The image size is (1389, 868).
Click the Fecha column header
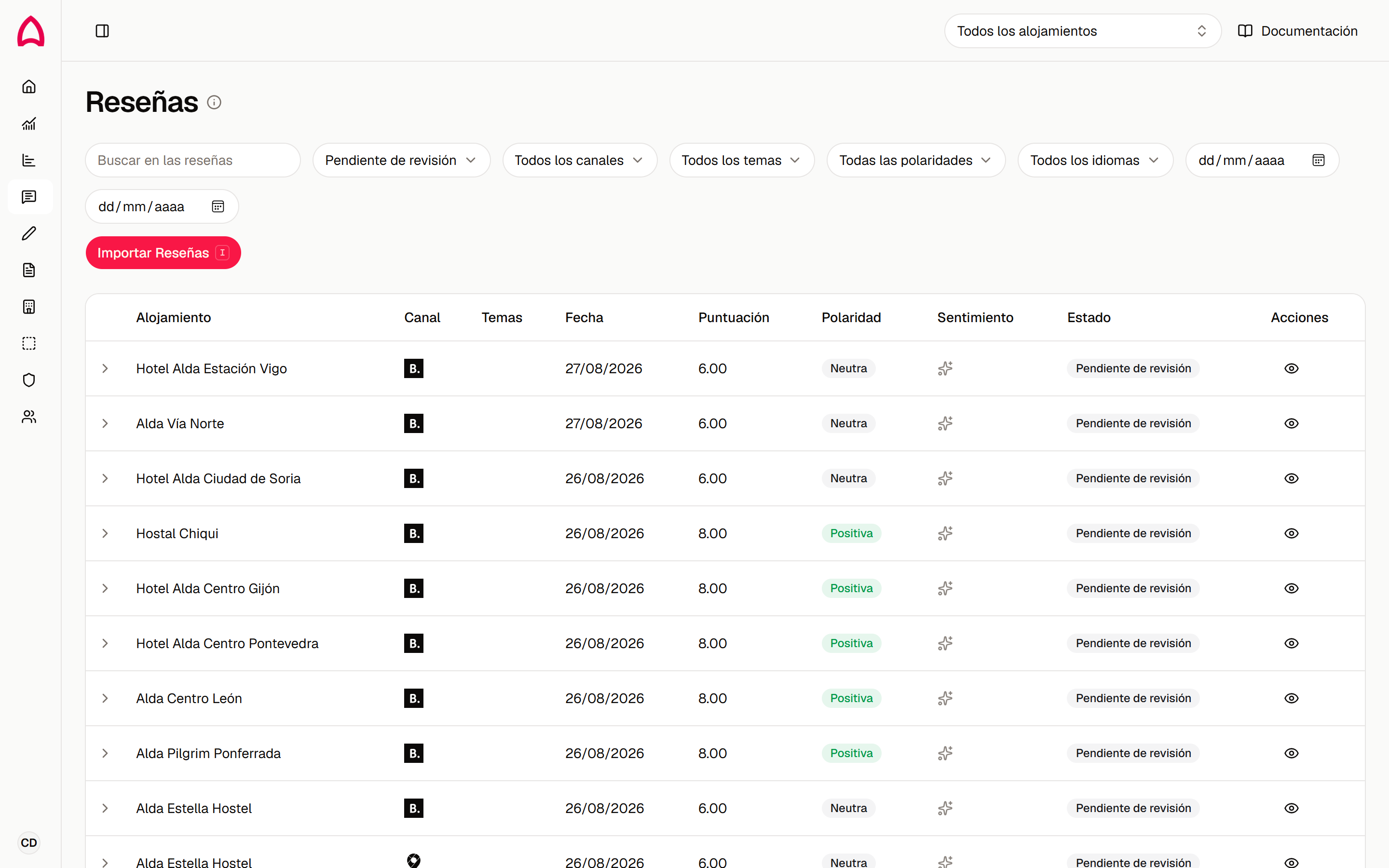click(584, 317)
